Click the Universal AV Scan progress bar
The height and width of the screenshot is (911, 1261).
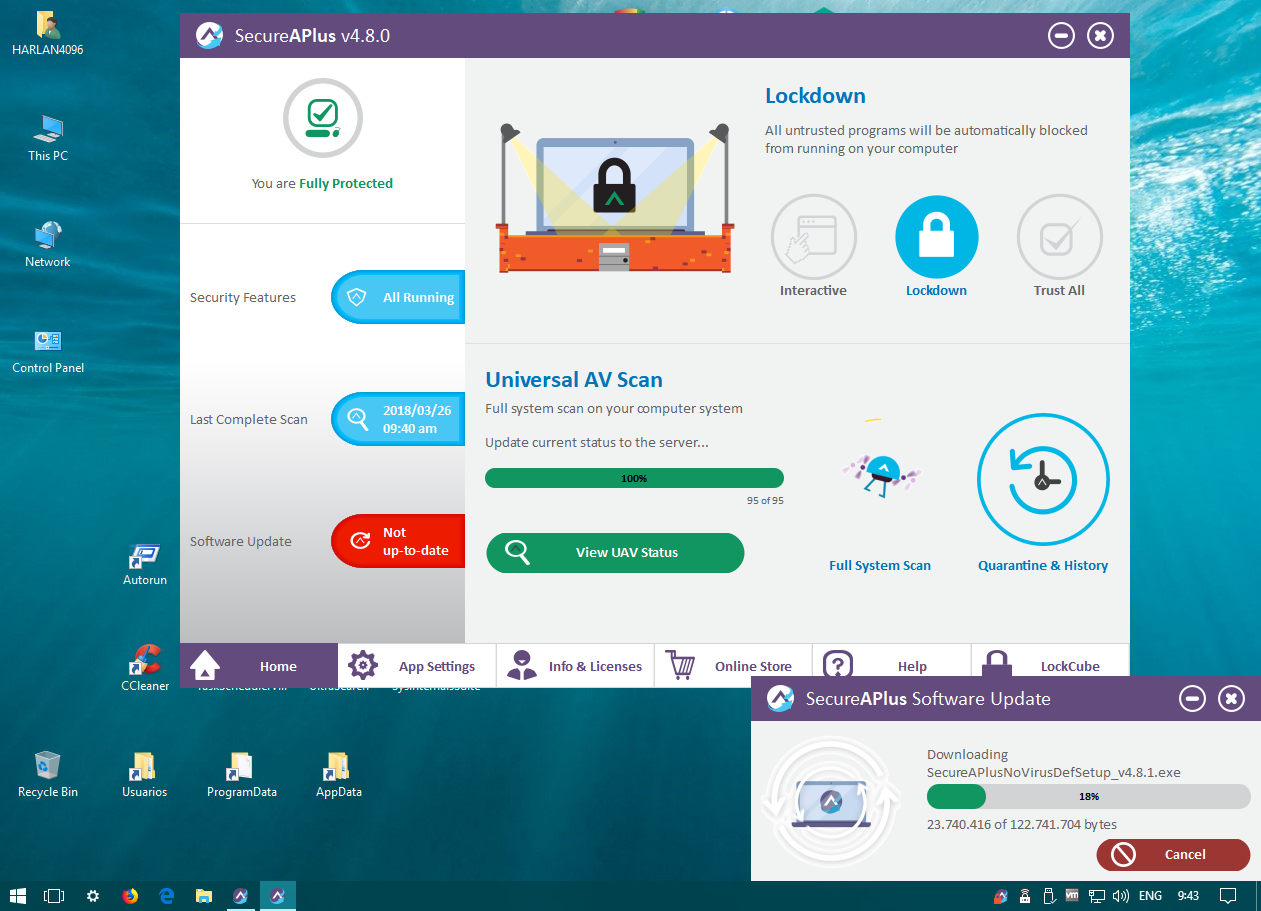(x=634, y=478)
